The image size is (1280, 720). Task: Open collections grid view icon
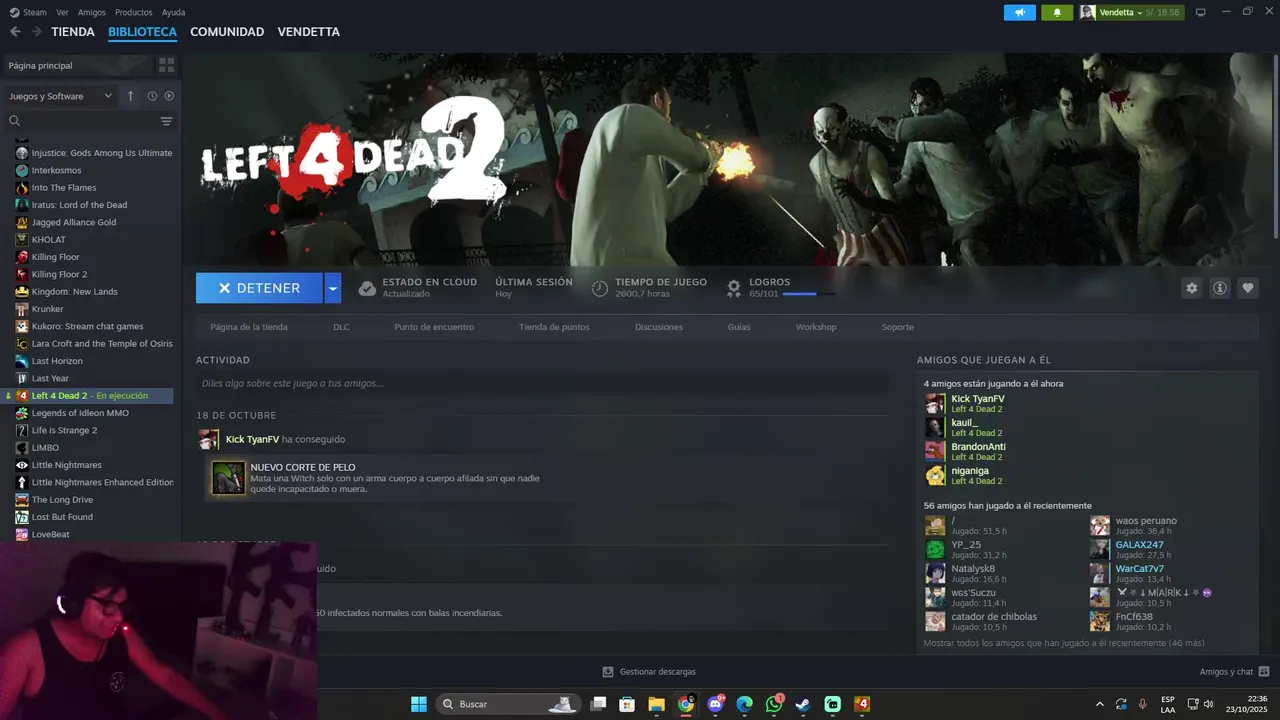[166, 65]
